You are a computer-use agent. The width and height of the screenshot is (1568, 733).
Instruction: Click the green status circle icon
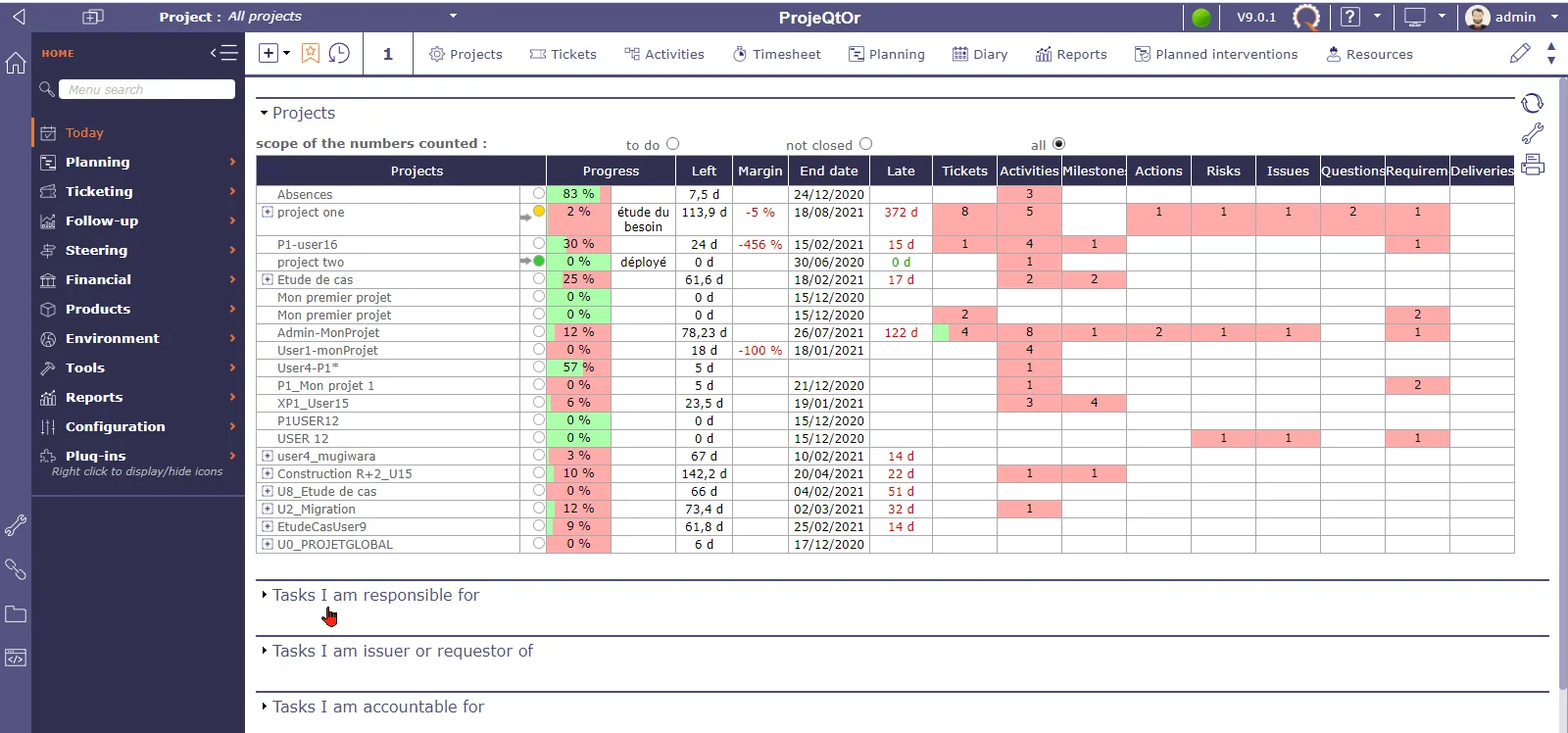pos(1201,17)
